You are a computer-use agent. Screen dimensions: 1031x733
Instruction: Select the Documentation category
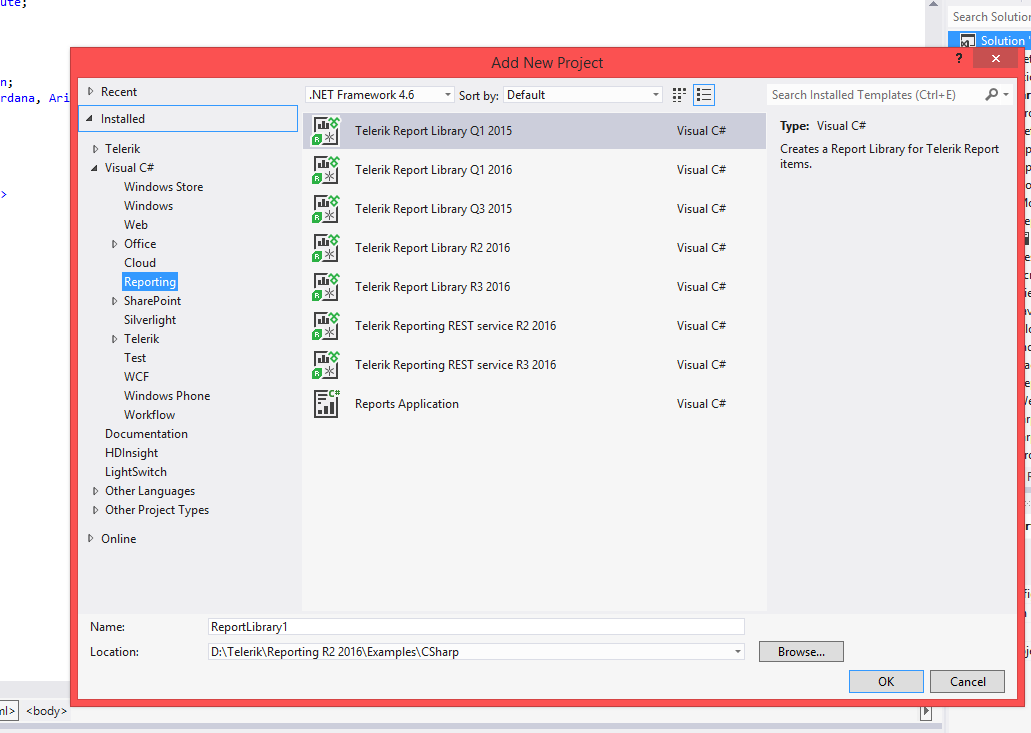[x=146, y=434]
